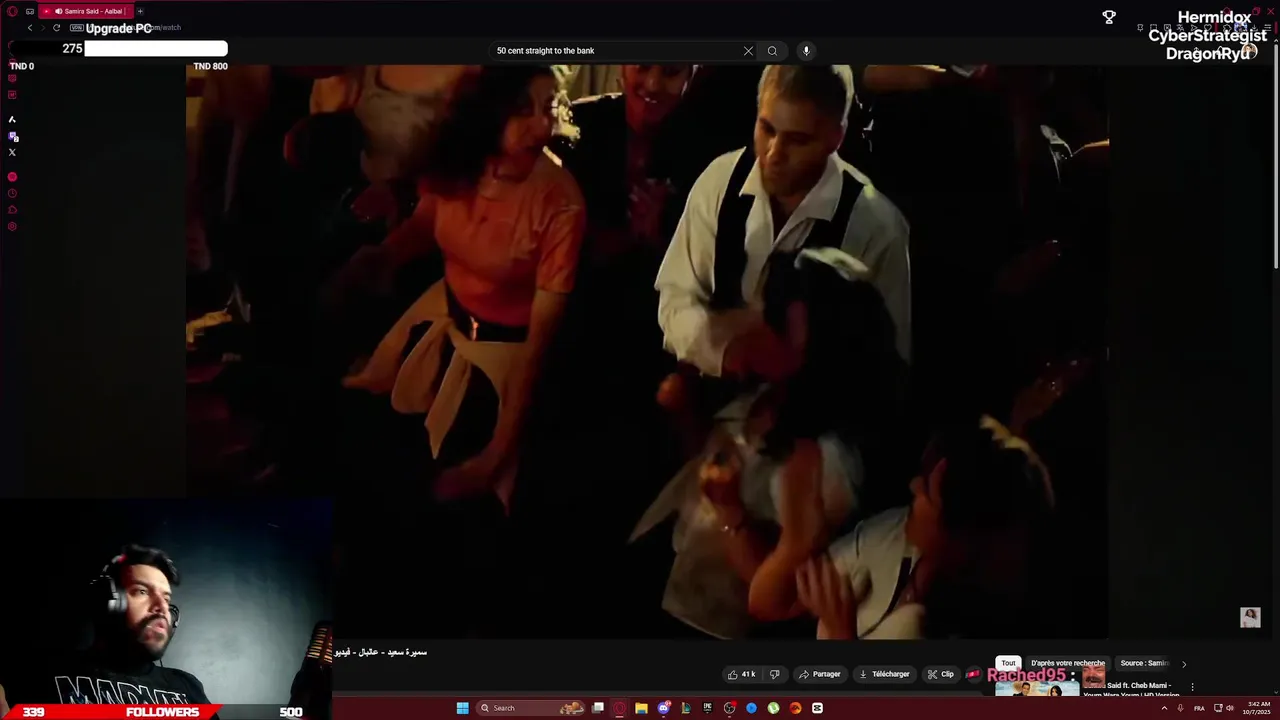
Task: Open a new browser tab with plus
Action: [x=140, y=11]
